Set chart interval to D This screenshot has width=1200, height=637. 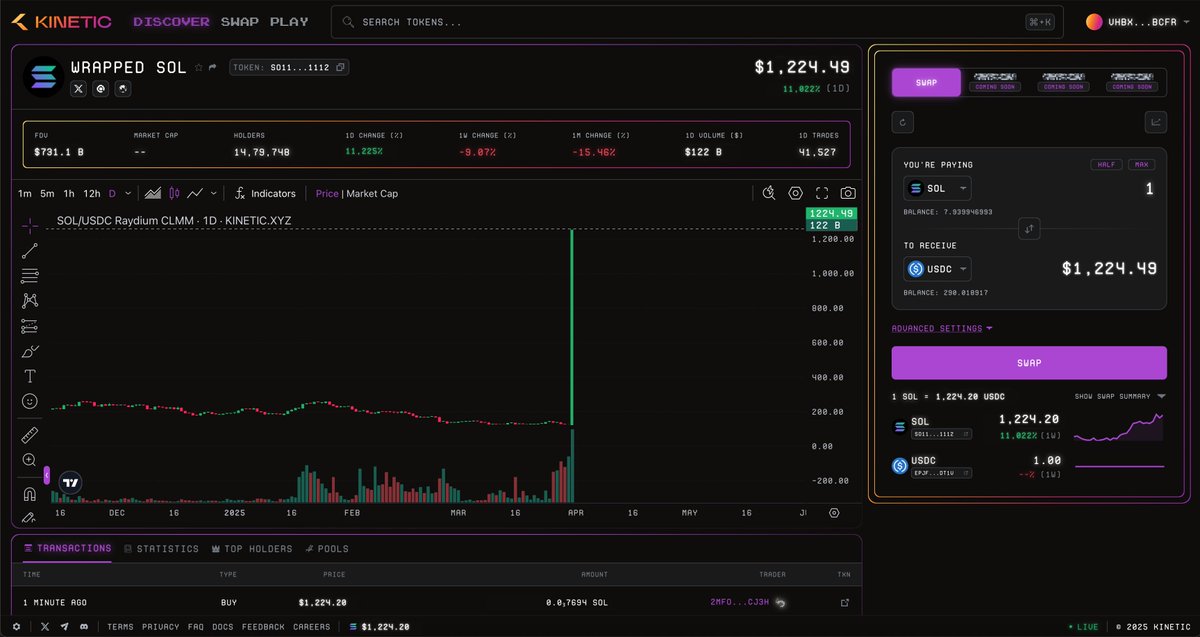coord(112,193)
